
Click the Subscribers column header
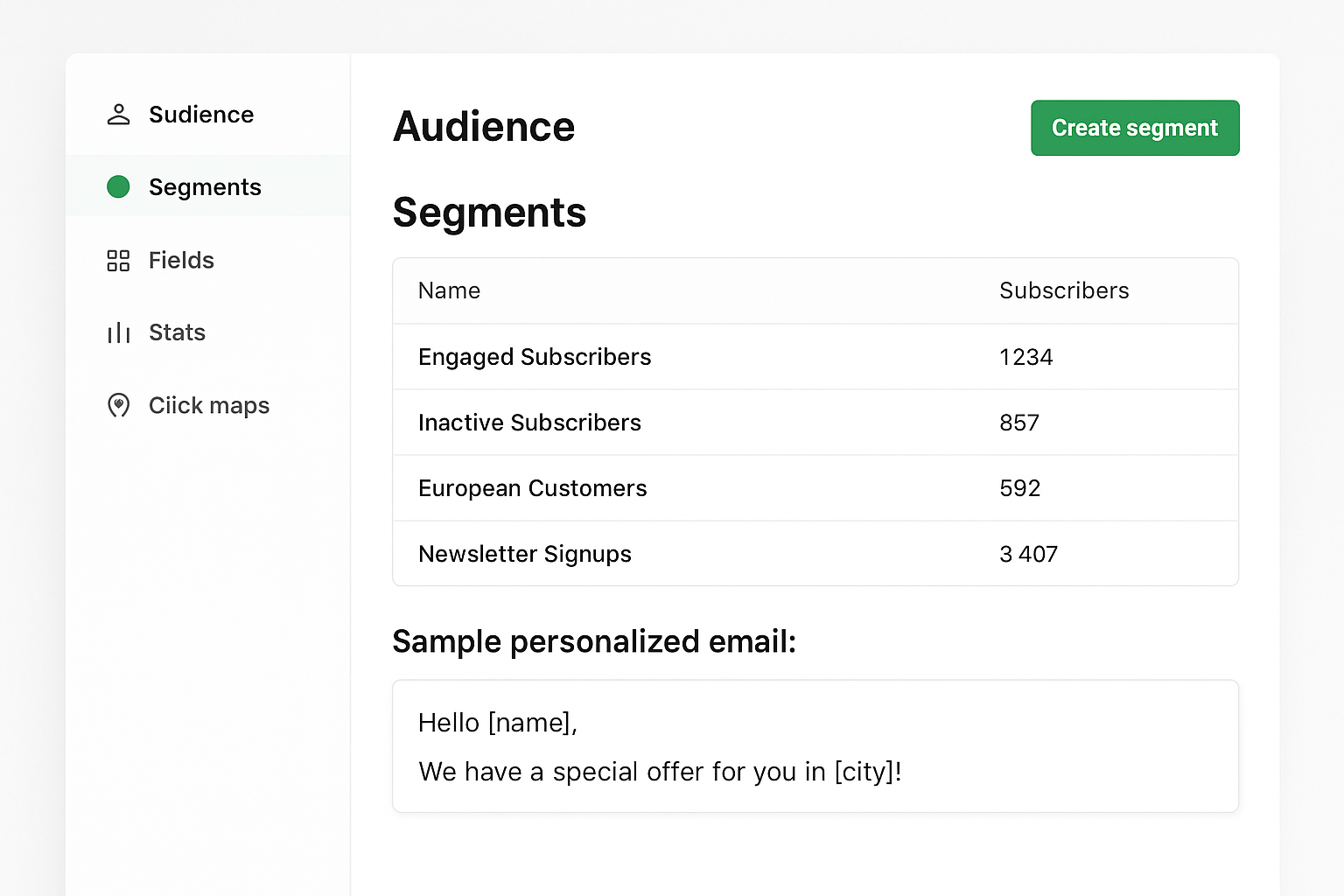pos(1064,290)
